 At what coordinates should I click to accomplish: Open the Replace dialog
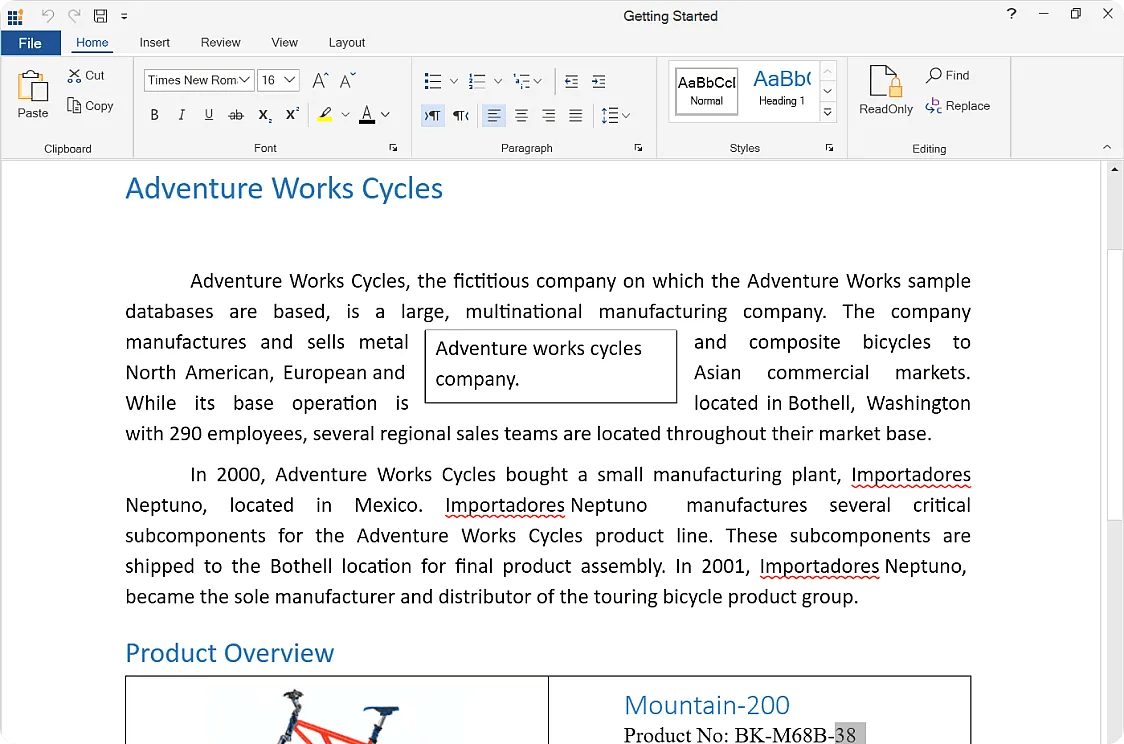[958, 105]
